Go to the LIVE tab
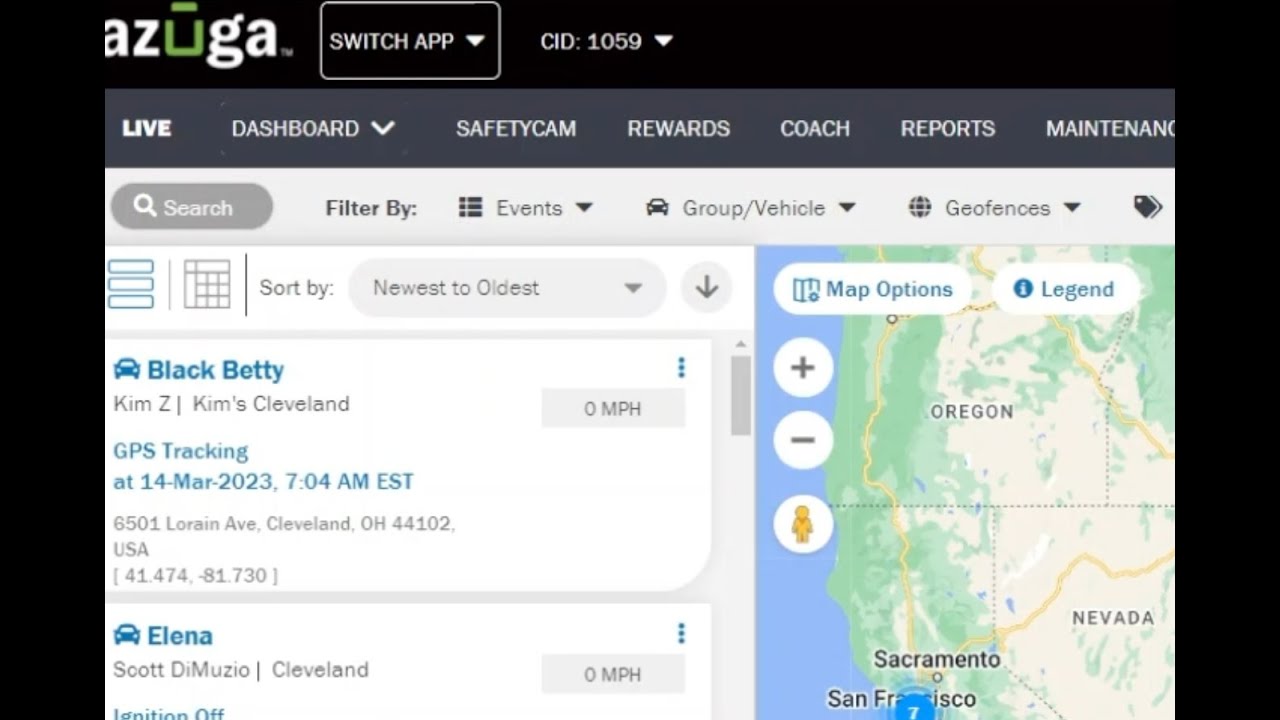Viewport: 1280px width, 720px height. tap(147, 128)
